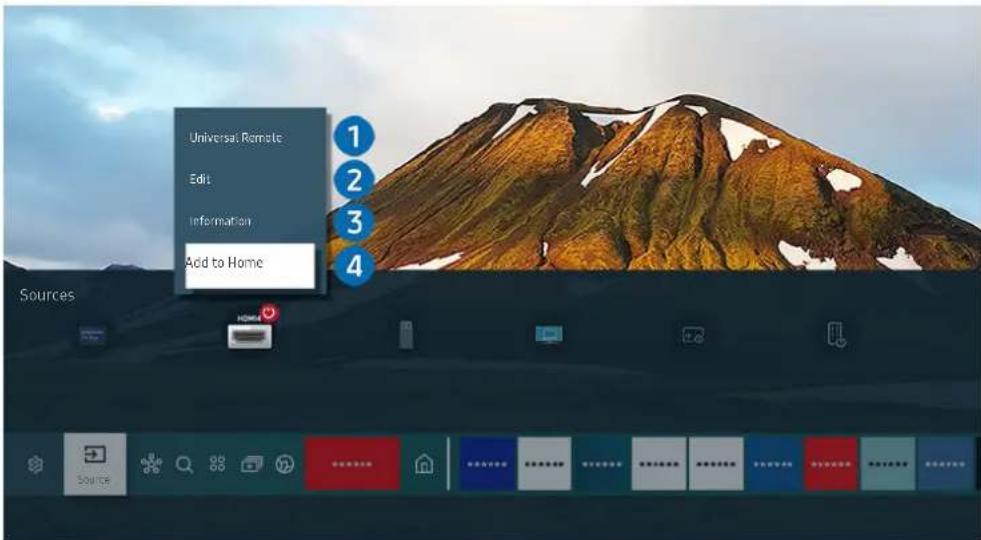Select the USB device source icon
Image resolution: width=981 pixels, height=540 pixels.
coord(406,335)
